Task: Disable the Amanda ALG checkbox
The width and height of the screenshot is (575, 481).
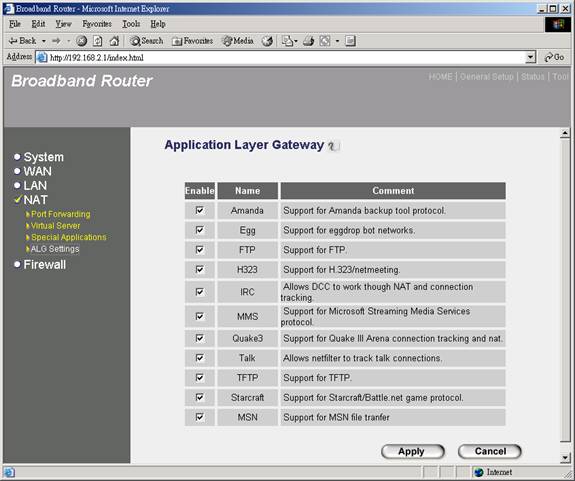Action: tap(199, 210)
